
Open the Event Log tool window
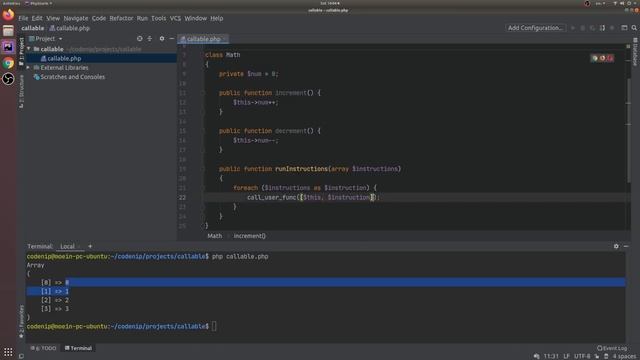612,348
